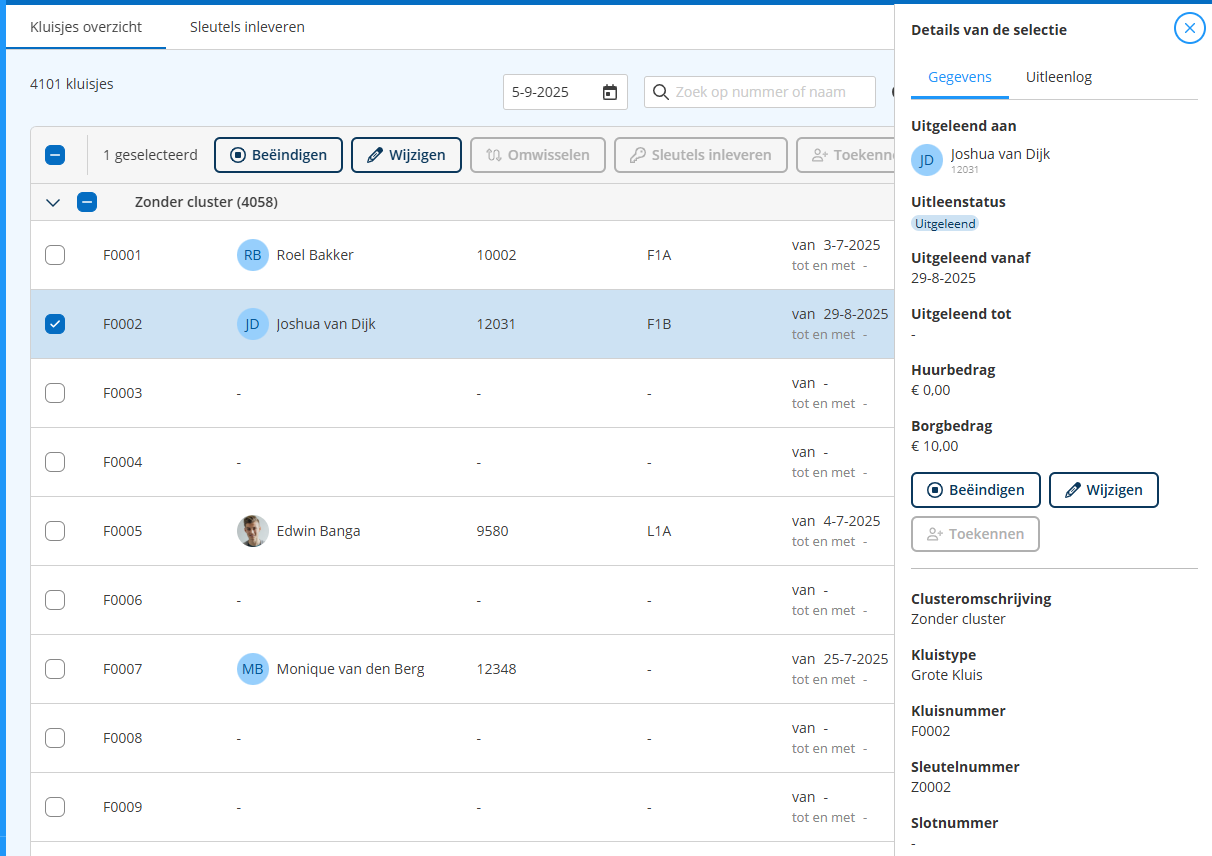Check the box for locker F0007
Screen dimensions: 1212x856
[x=55, y=669]
